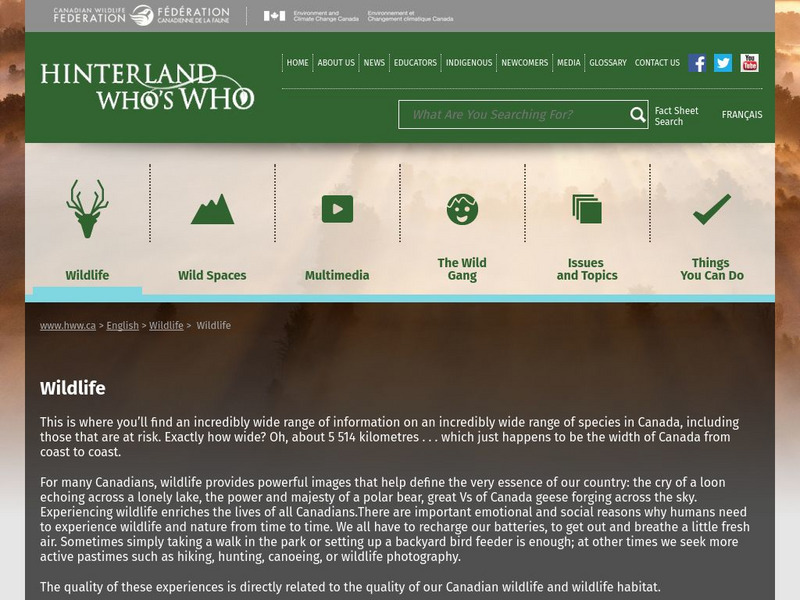Open the NEWCOMERS menu entry

coord(524,62)
